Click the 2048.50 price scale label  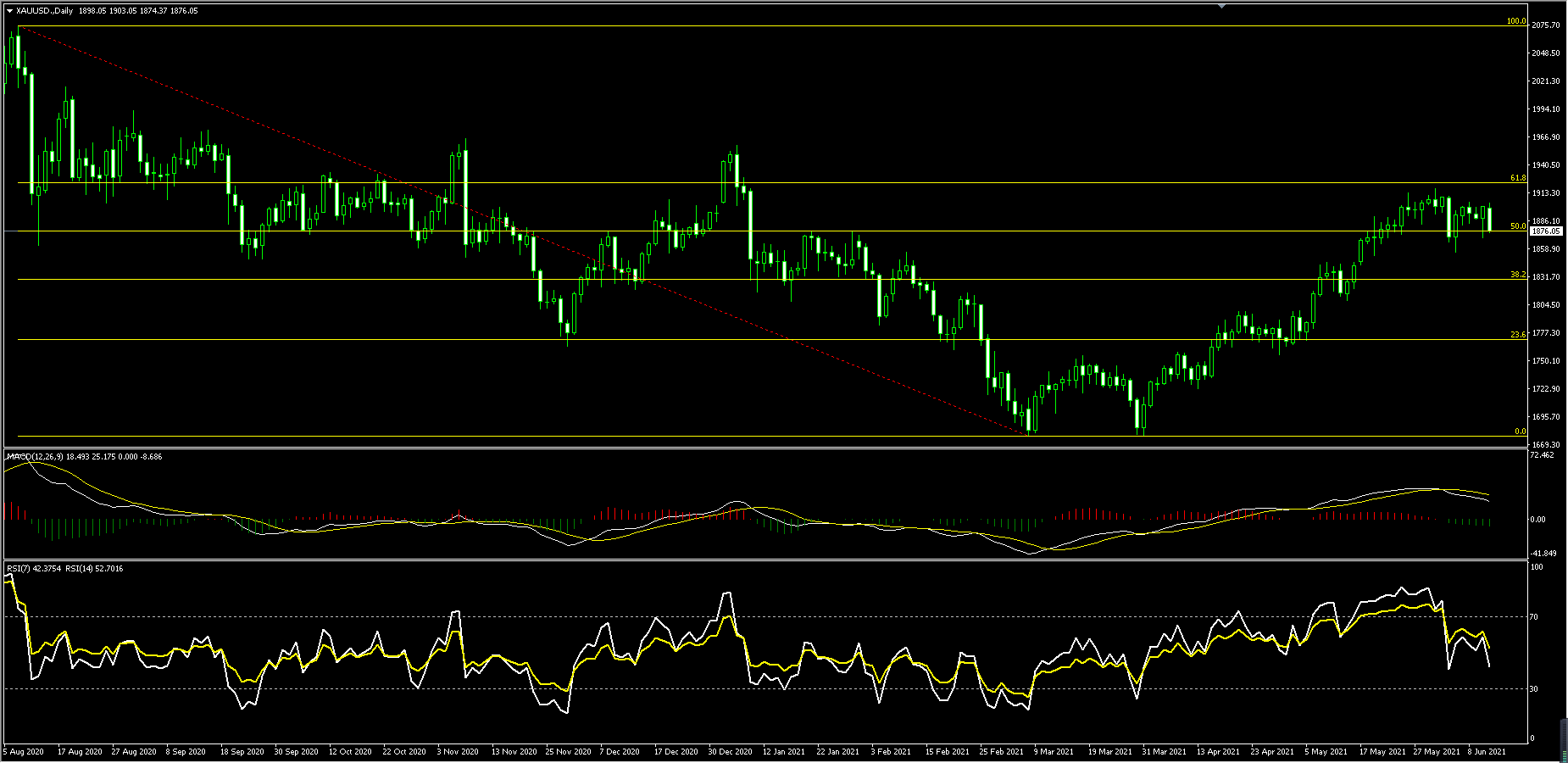[x=1547, y=53]
